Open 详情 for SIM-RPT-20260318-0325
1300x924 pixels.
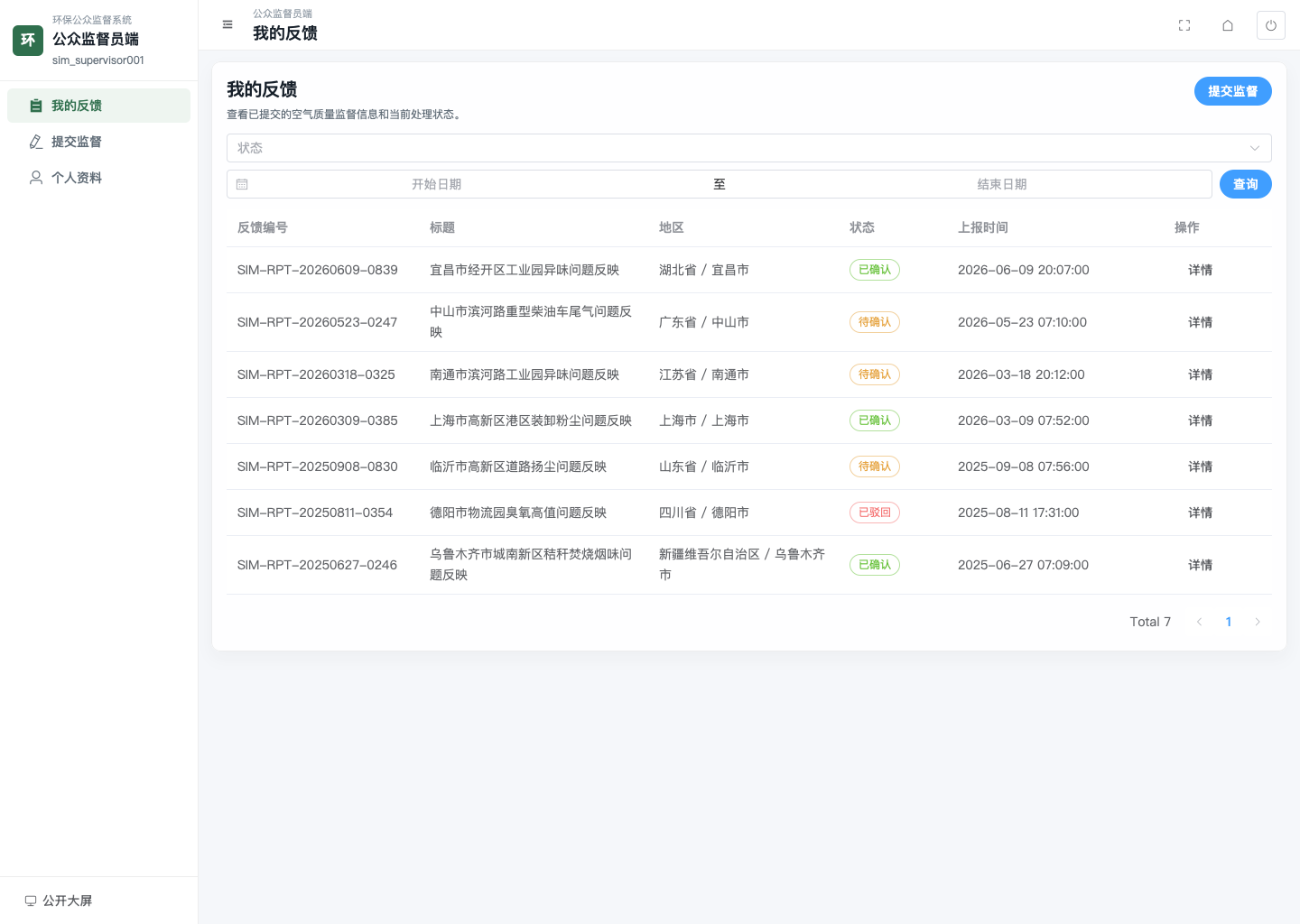[1201, 374]
